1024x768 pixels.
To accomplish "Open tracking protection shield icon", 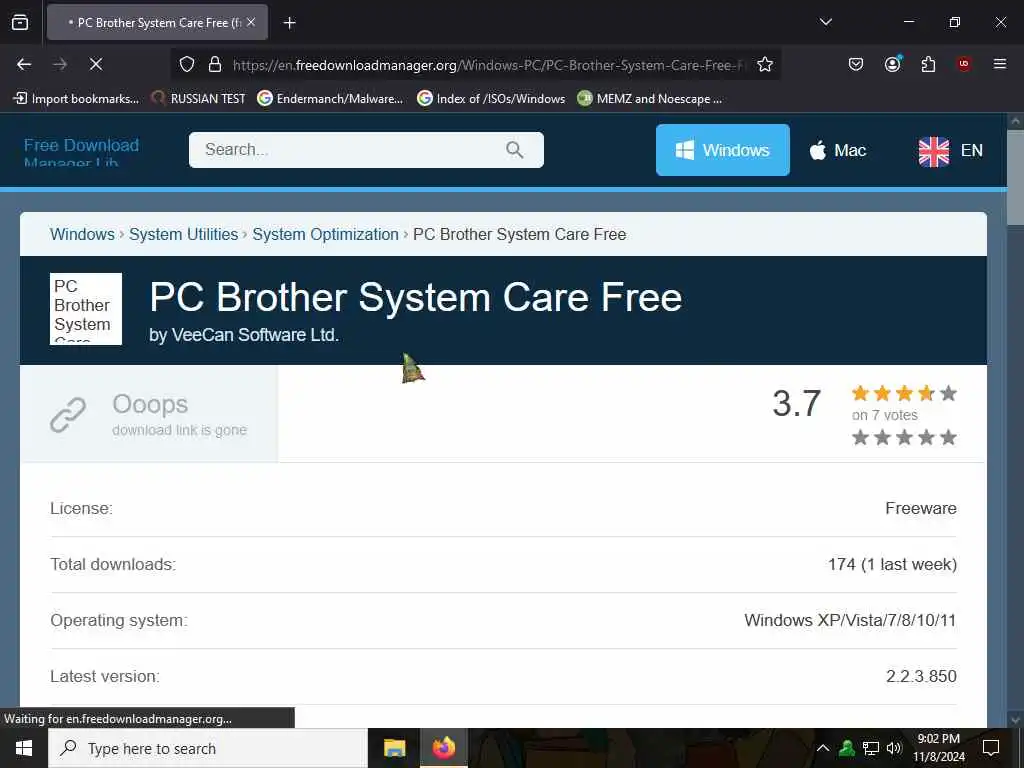I will 187,65.
